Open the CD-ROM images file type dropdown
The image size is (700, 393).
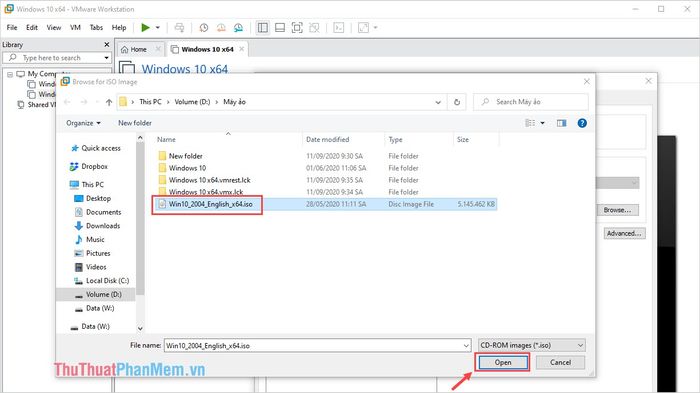(531, 345)
